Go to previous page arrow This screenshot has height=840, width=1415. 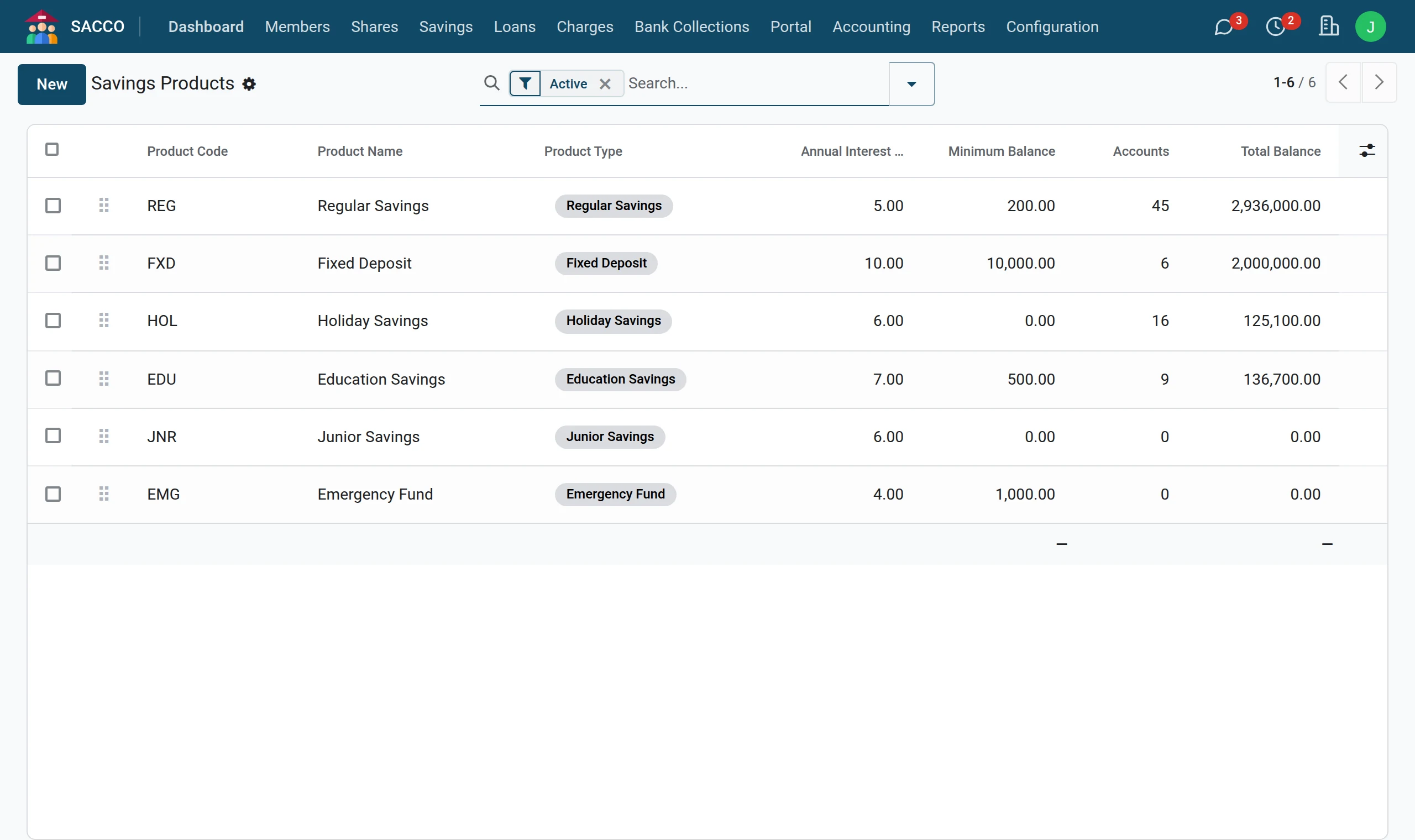pyautogui.click(x=1343, y=83)
